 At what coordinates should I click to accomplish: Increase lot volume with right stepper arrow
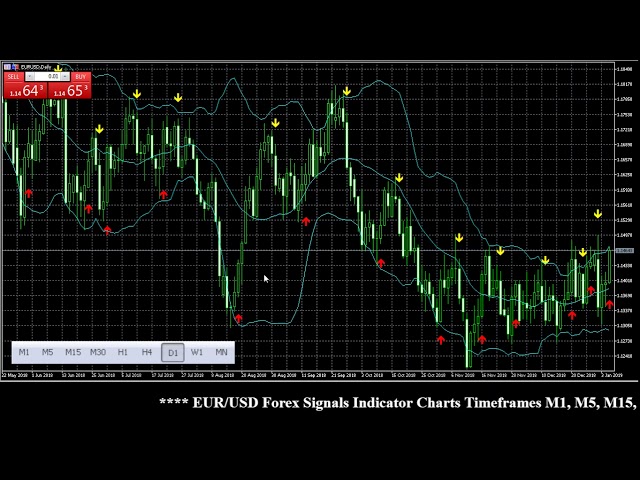pos(65,76)
